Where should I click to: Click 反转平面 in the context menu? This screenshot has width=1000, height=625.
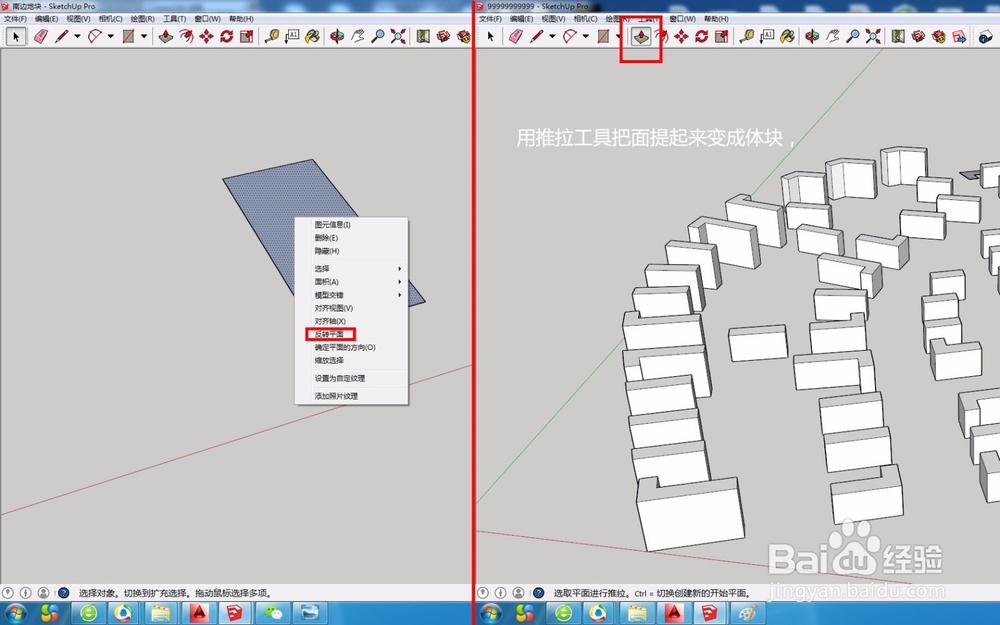330,334
